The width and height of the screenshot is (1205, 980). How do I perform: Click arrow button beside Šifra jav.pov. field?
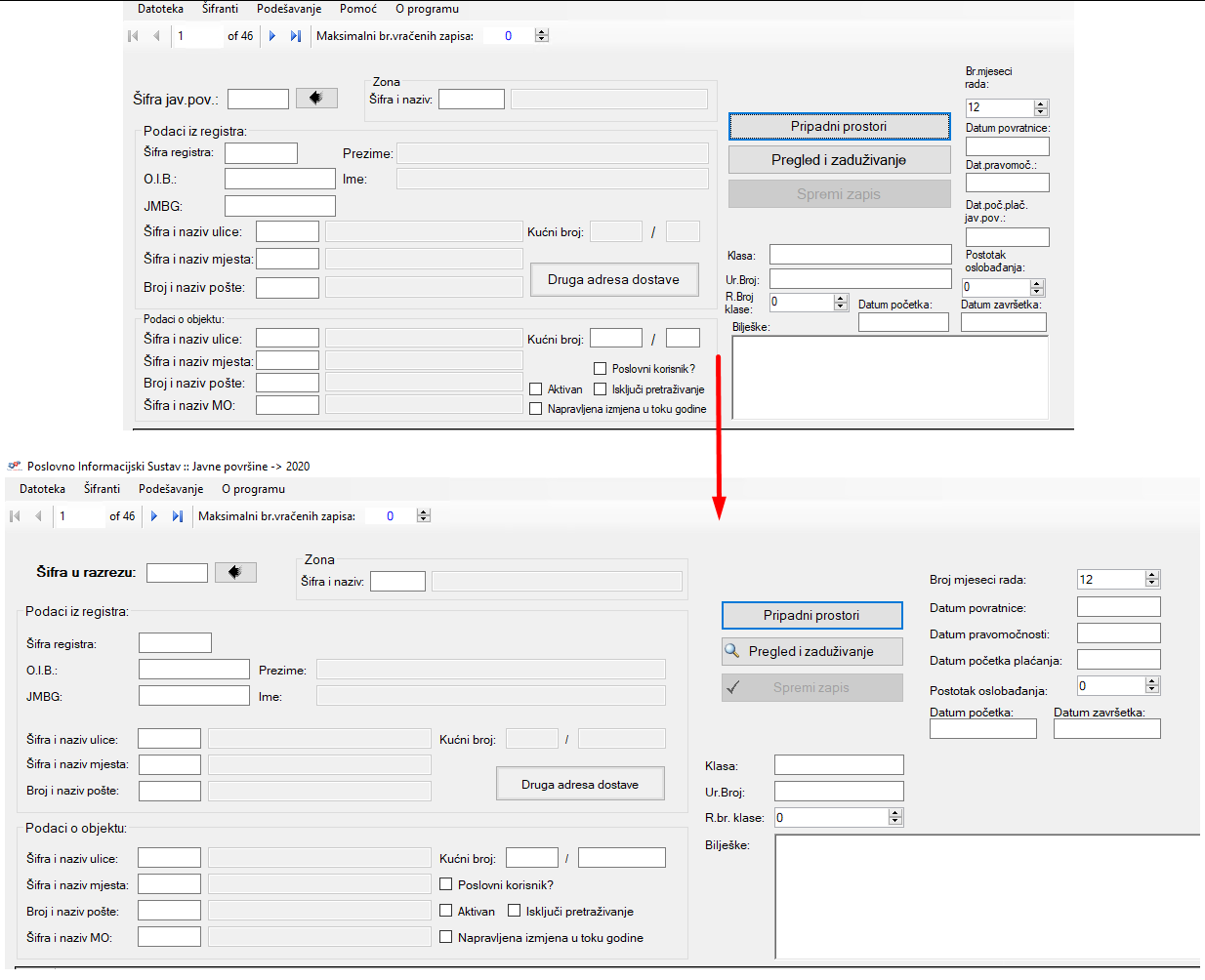pos(316,99)
